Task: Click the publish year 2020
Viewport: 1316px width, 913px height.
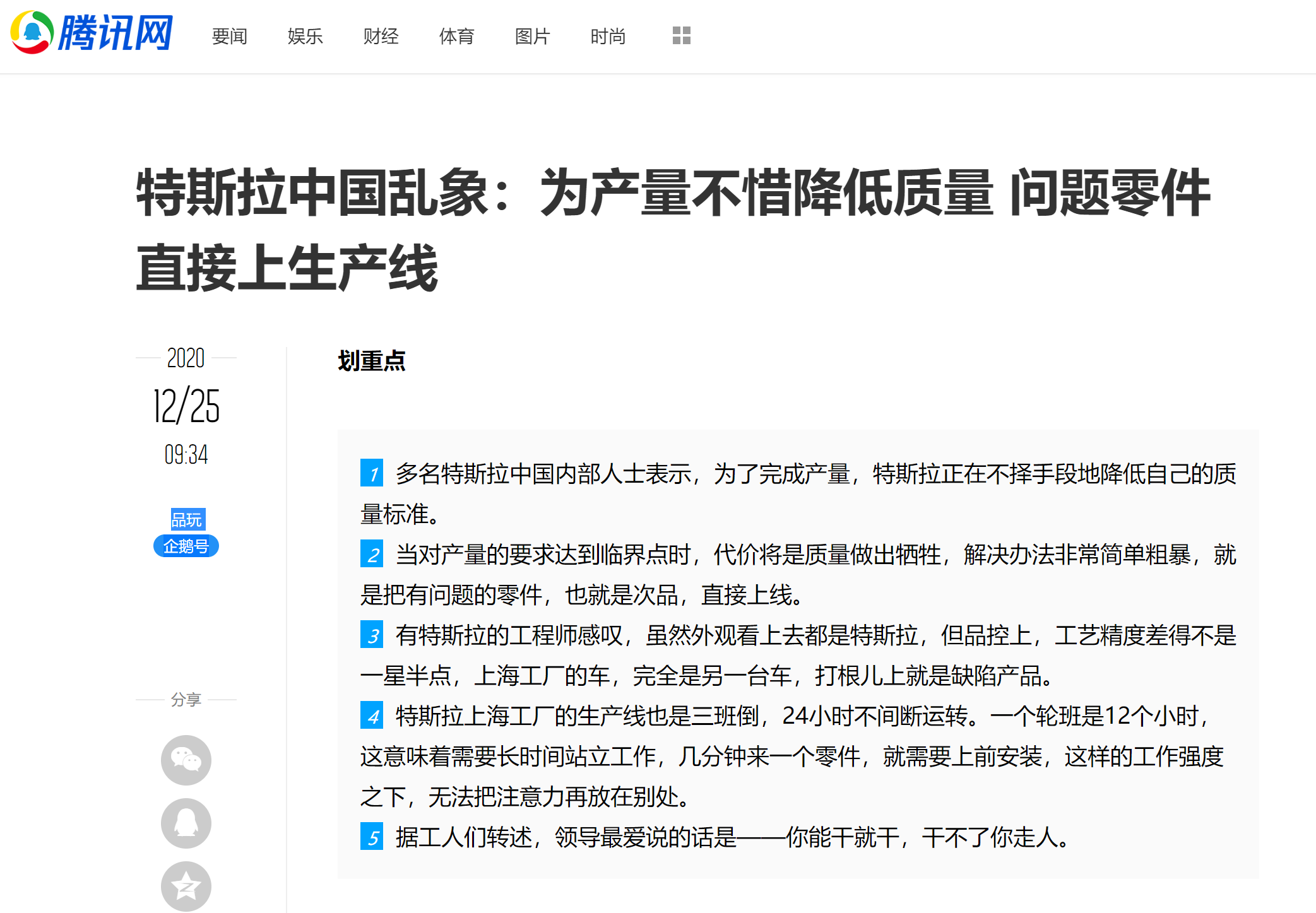Action: pos(186,358)
